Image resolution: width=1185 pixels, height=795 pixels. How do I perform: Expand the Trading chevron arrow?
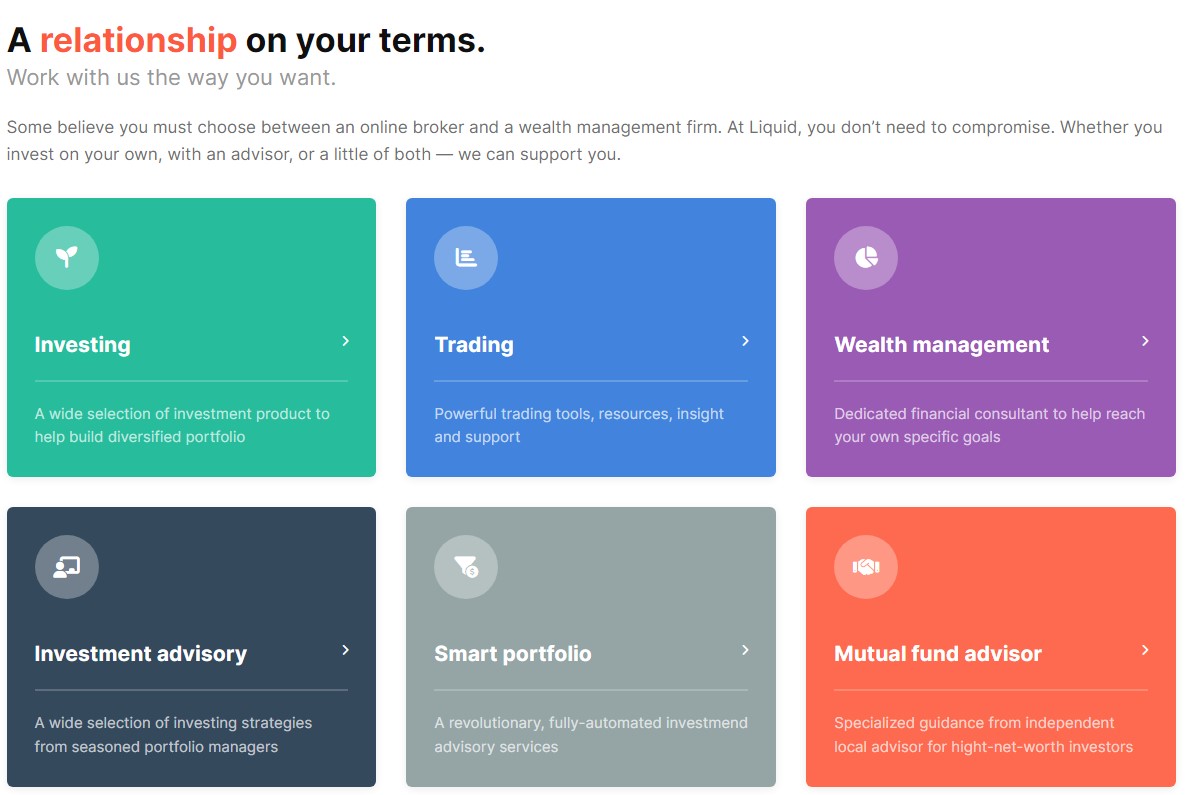pyautogui.click(x=745, y=341)
